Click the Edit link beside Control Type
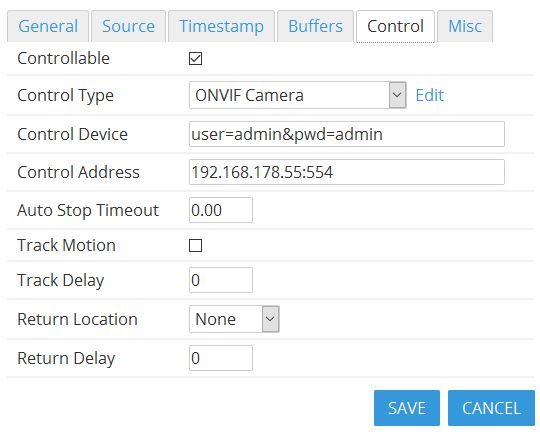 pyautogui.click(x=429, y=95)
